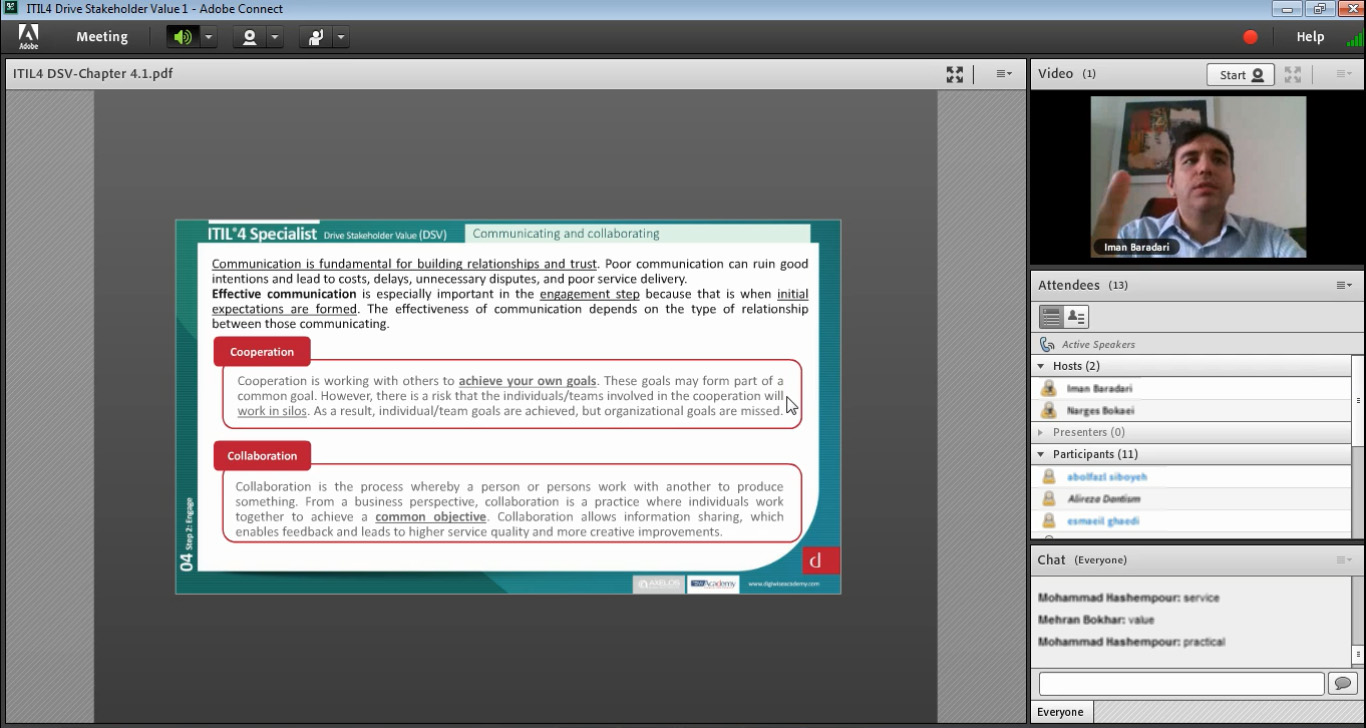This screenshot has width=1366, height=728.
Task: Click the slide's Collaboration red label
Action: click(x=262, y=456)
